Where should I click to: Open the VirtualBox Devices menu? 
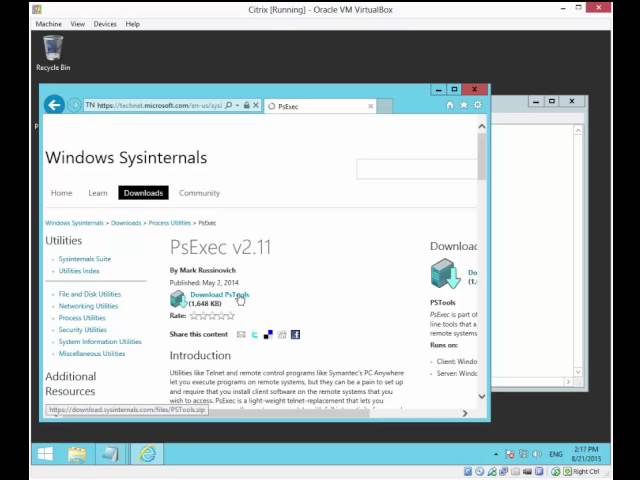click(x=105, y=24)
